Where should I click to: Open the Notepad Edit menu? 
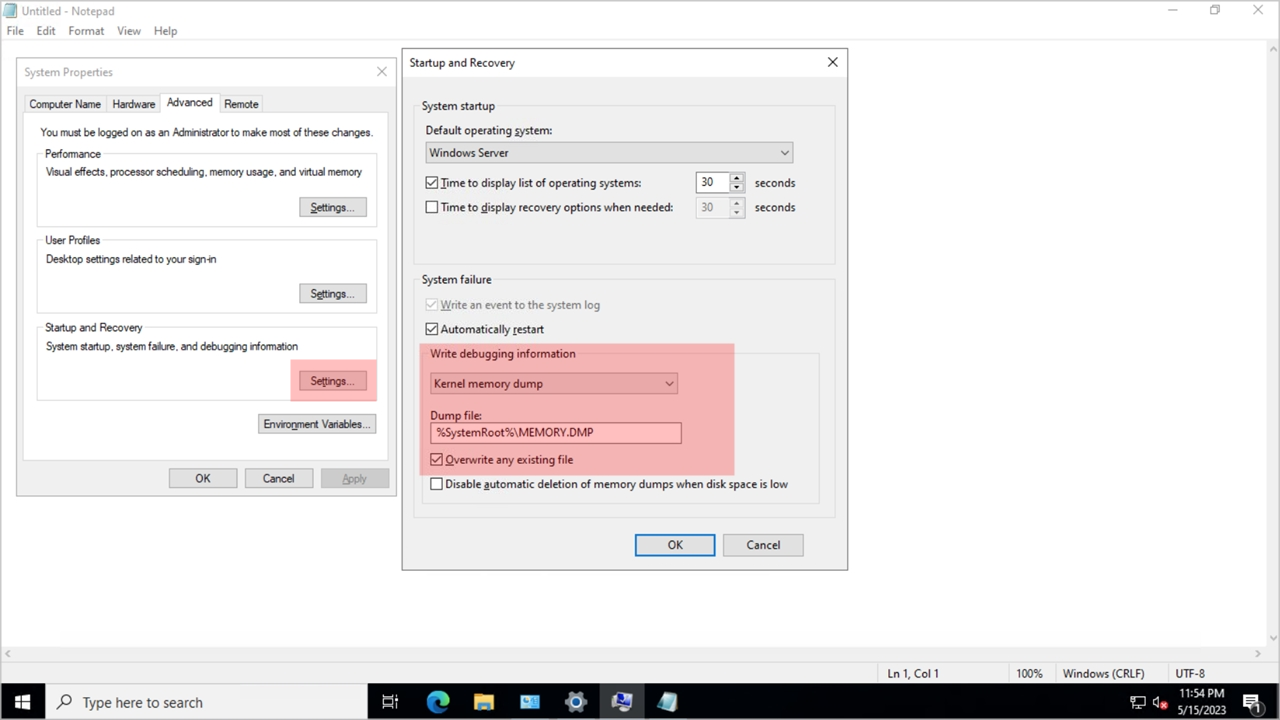tap(46, 31)
